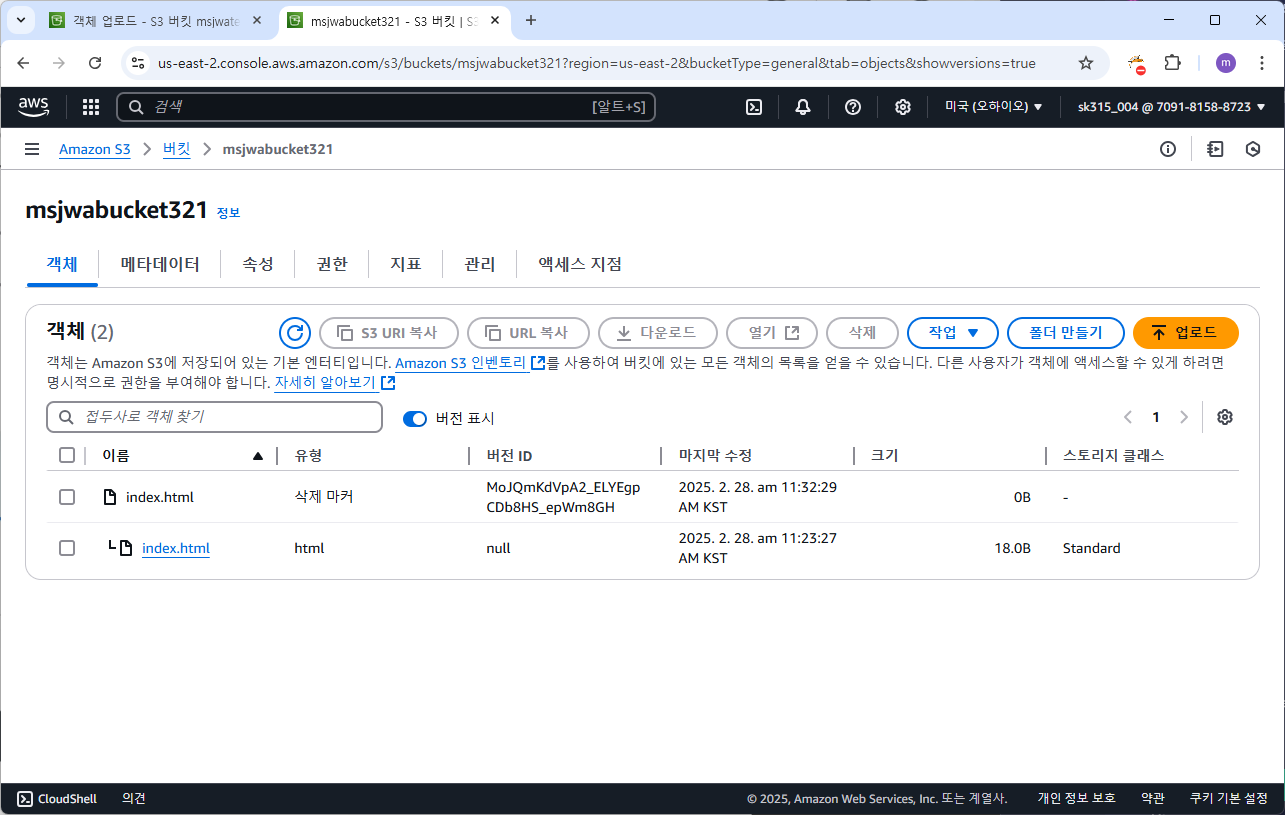The image size is (1285, 815).
Task: Click the 폴더 만들기 button
Action: tap(1066, 333)
